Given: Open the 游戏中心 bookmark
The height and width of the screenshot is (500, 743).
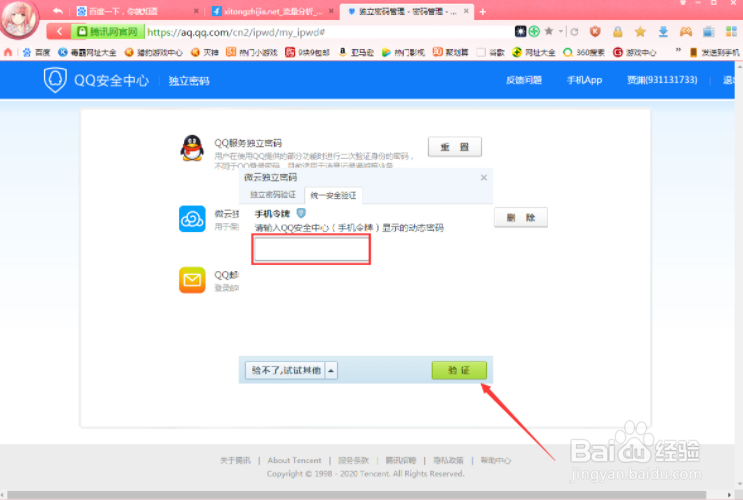Looking at the screenshot, I should point(634,52).
